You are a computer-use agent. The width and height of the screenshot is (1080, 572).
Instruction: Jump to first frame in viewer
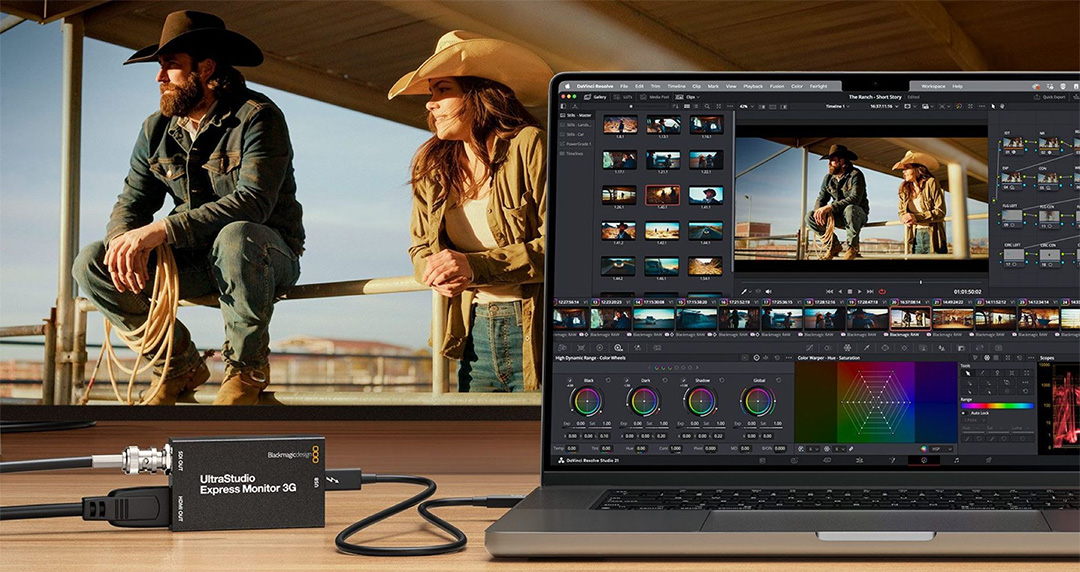tap(829, 292)
